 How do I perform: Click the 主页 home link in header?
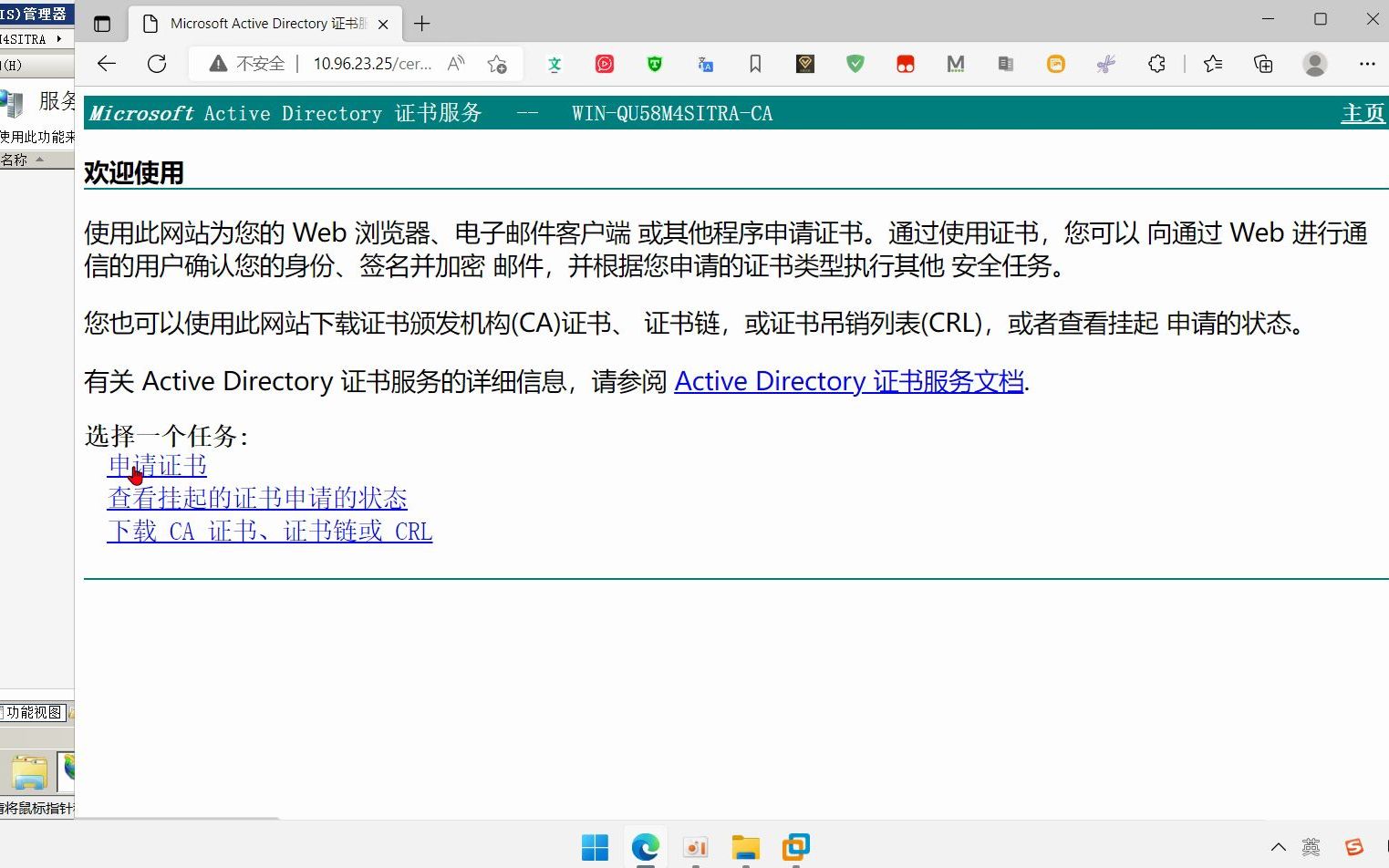point(1363,113)
